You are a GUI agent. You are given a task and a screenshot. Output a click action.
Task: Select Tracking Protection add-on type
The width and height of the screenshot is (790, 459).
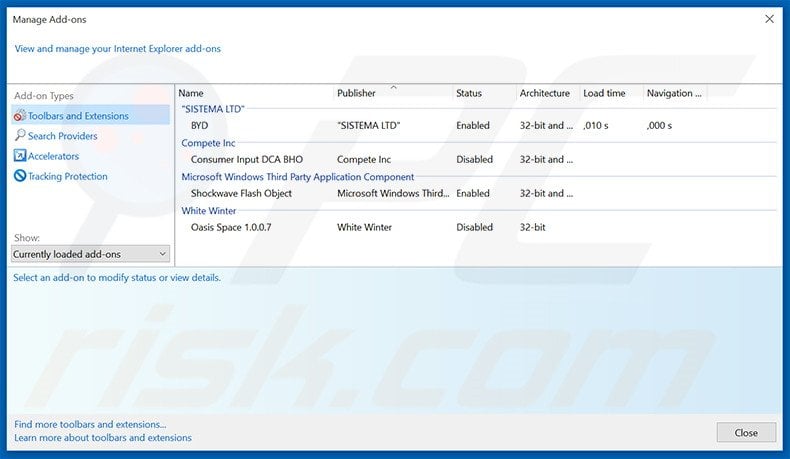(x=68, y=176)
